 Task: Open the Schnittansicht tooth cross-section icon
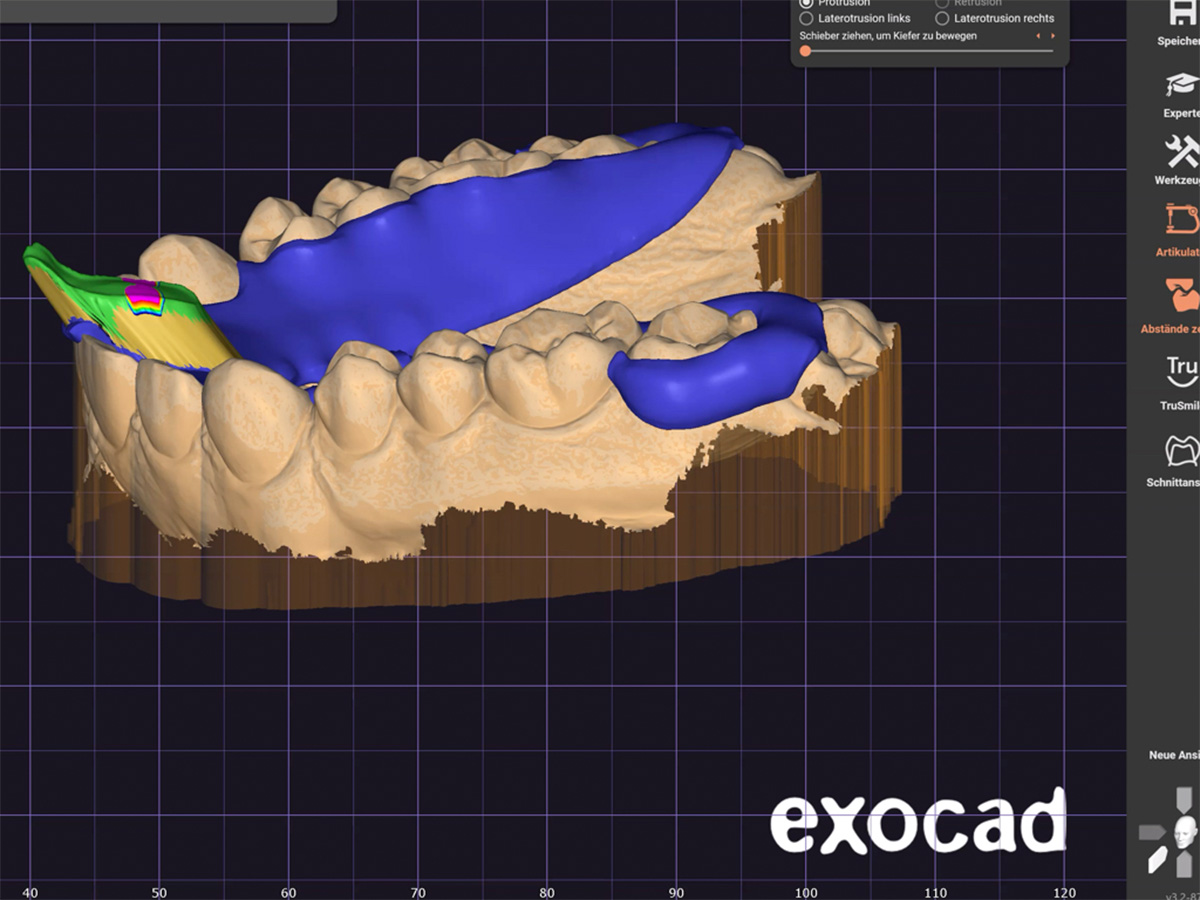click(1182, 450)
